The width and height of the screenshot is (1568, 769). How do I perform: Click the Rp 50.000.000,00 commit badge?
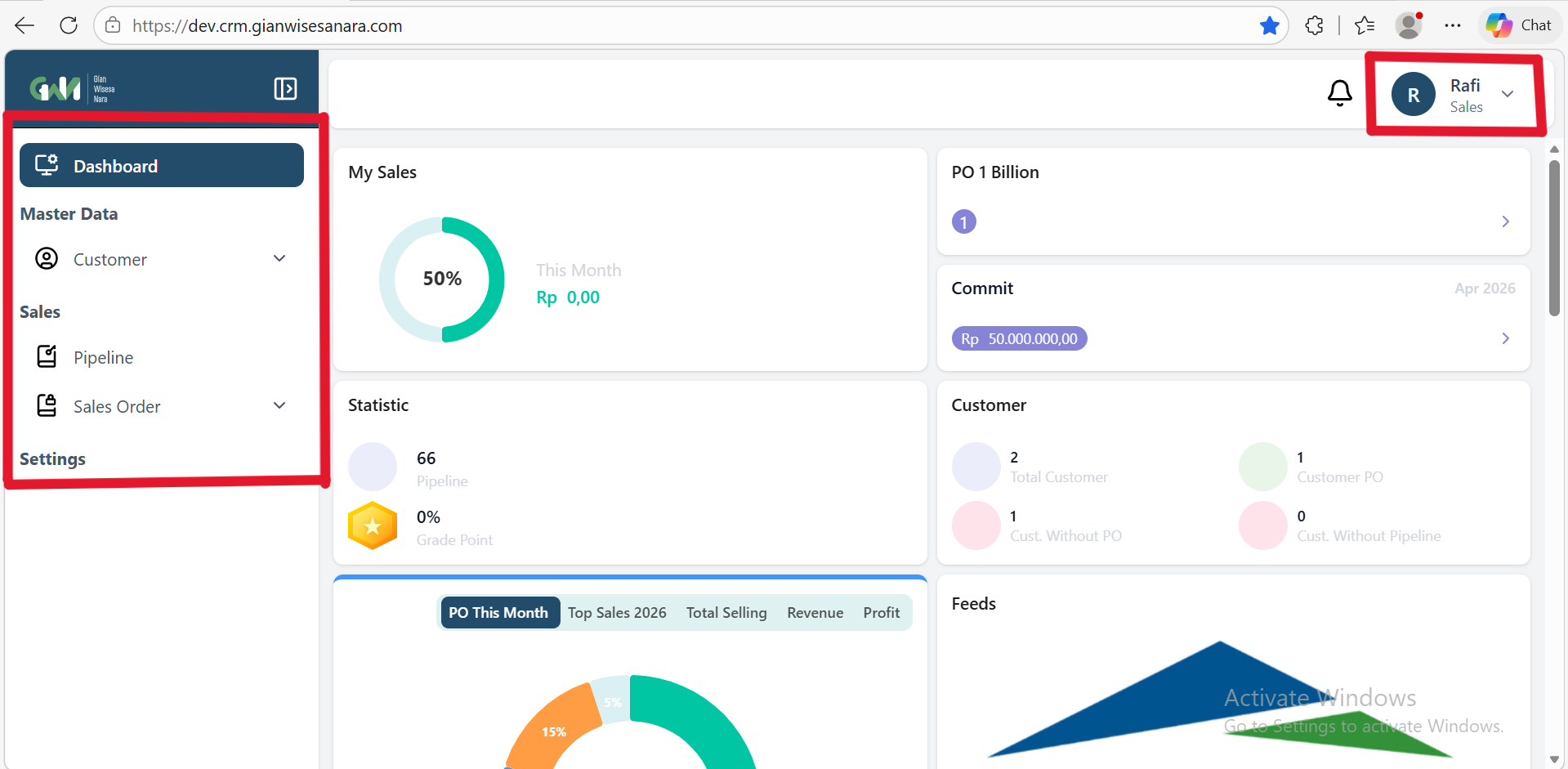1019,339
